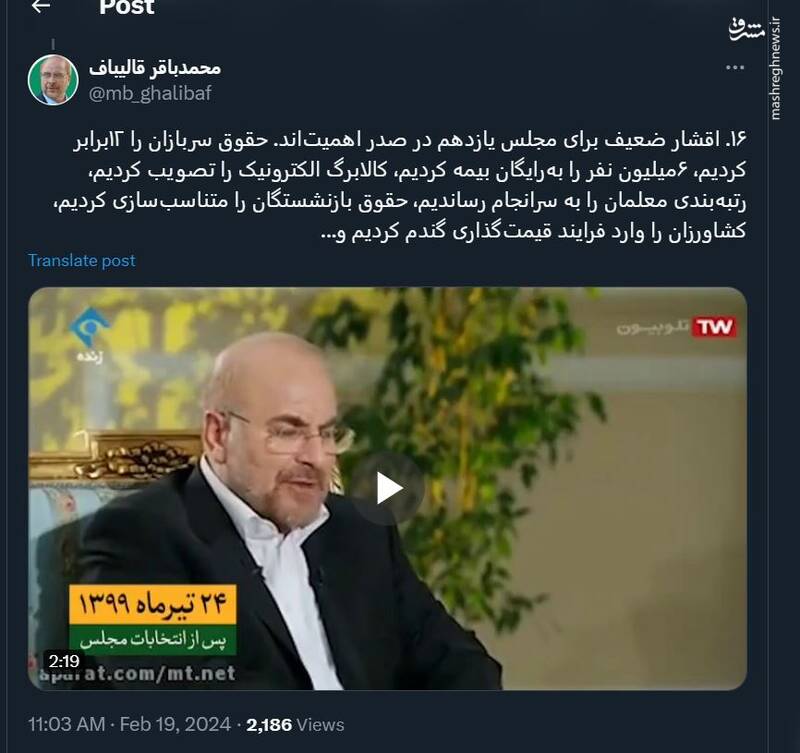Click the aparat.com/mt.net watermark

coord(138,673)
